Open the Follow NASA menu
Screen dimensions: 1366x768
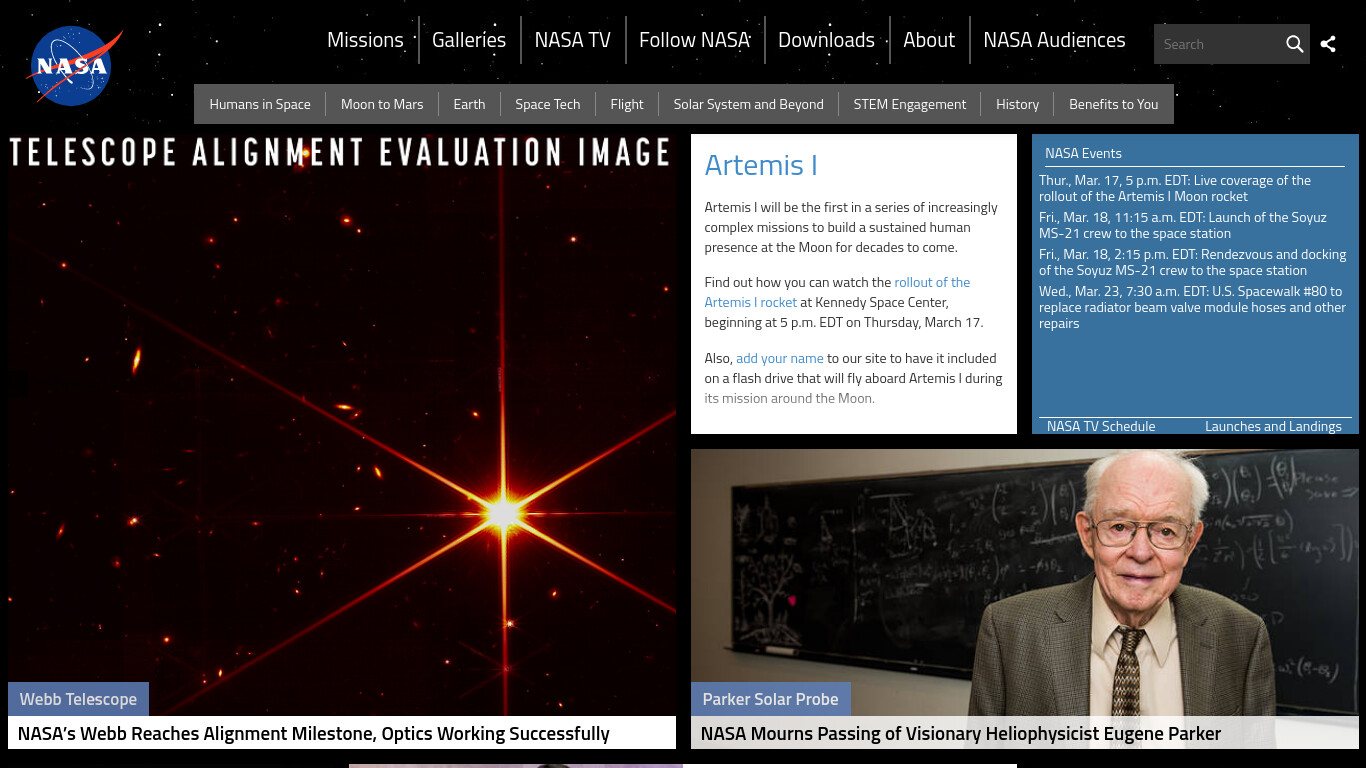694,40
